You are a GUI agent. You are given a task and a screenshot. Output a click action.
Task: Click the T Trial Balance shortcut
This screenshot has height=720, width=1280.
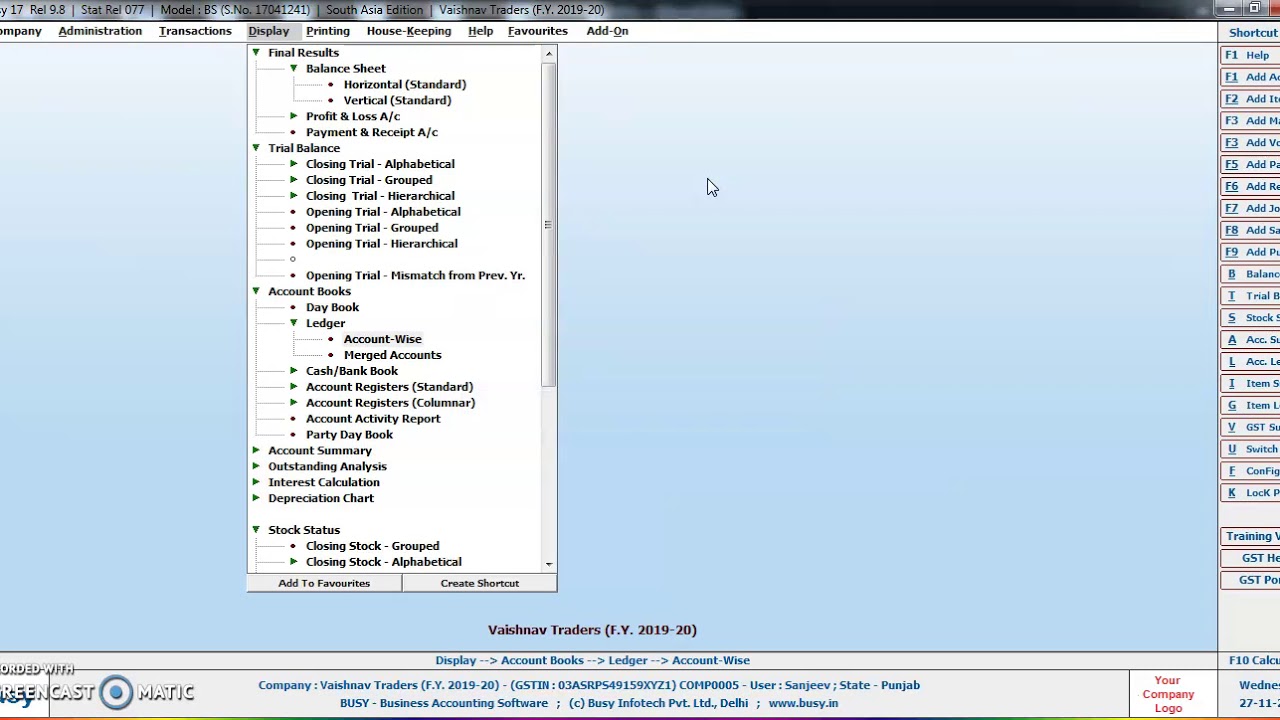(x=1250, y=296)
